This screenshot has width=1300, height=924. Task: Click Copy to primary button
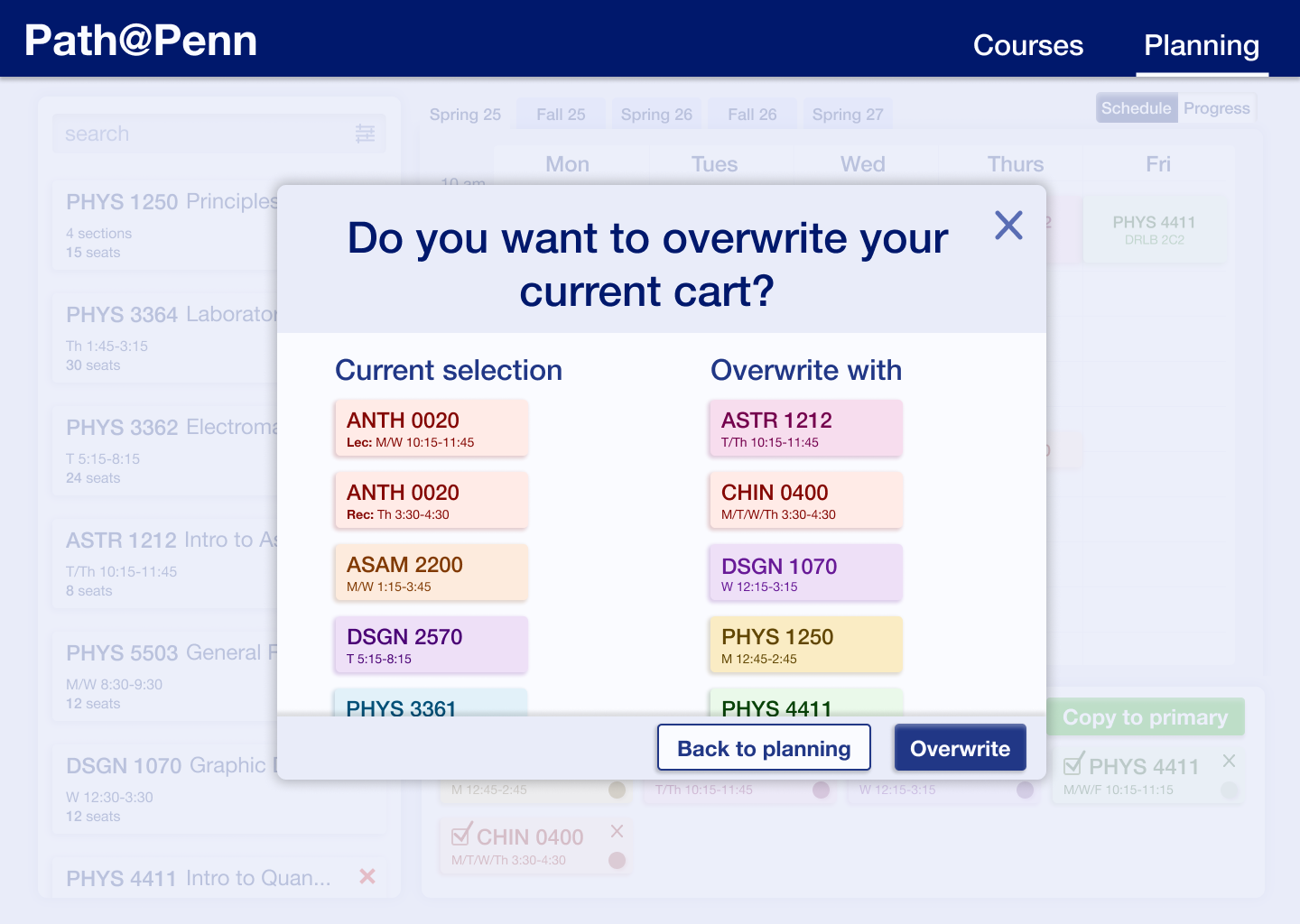click(x=1145, y=717)
